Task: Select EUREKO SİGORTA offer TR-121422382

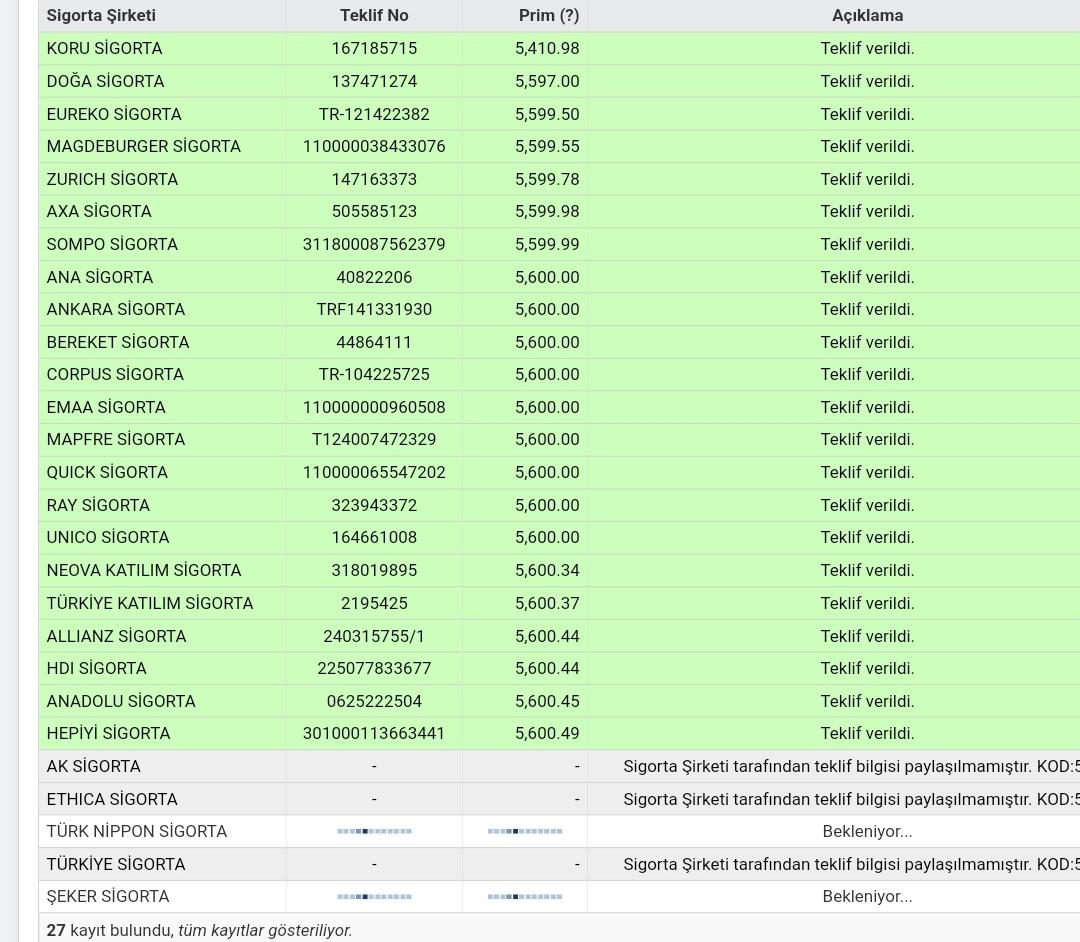Action: 374,114
